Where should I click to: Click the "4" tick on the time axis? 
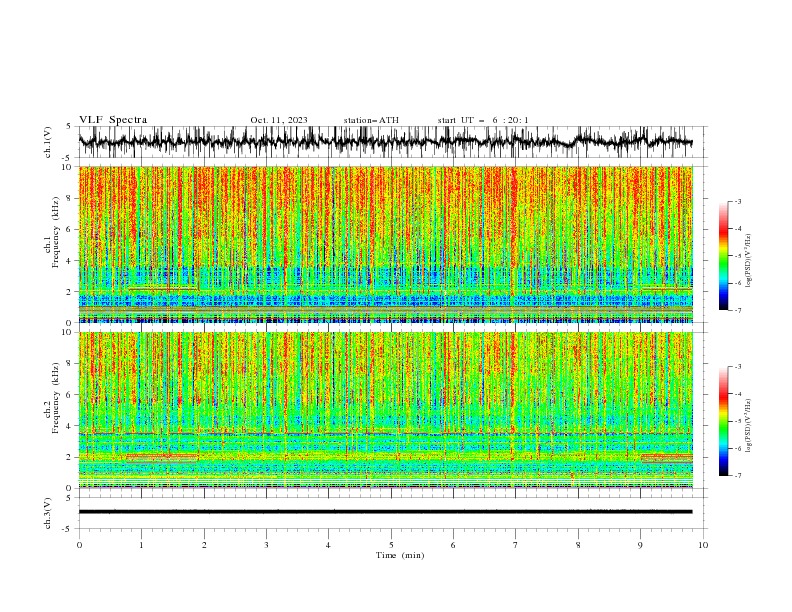coord(328,545)
